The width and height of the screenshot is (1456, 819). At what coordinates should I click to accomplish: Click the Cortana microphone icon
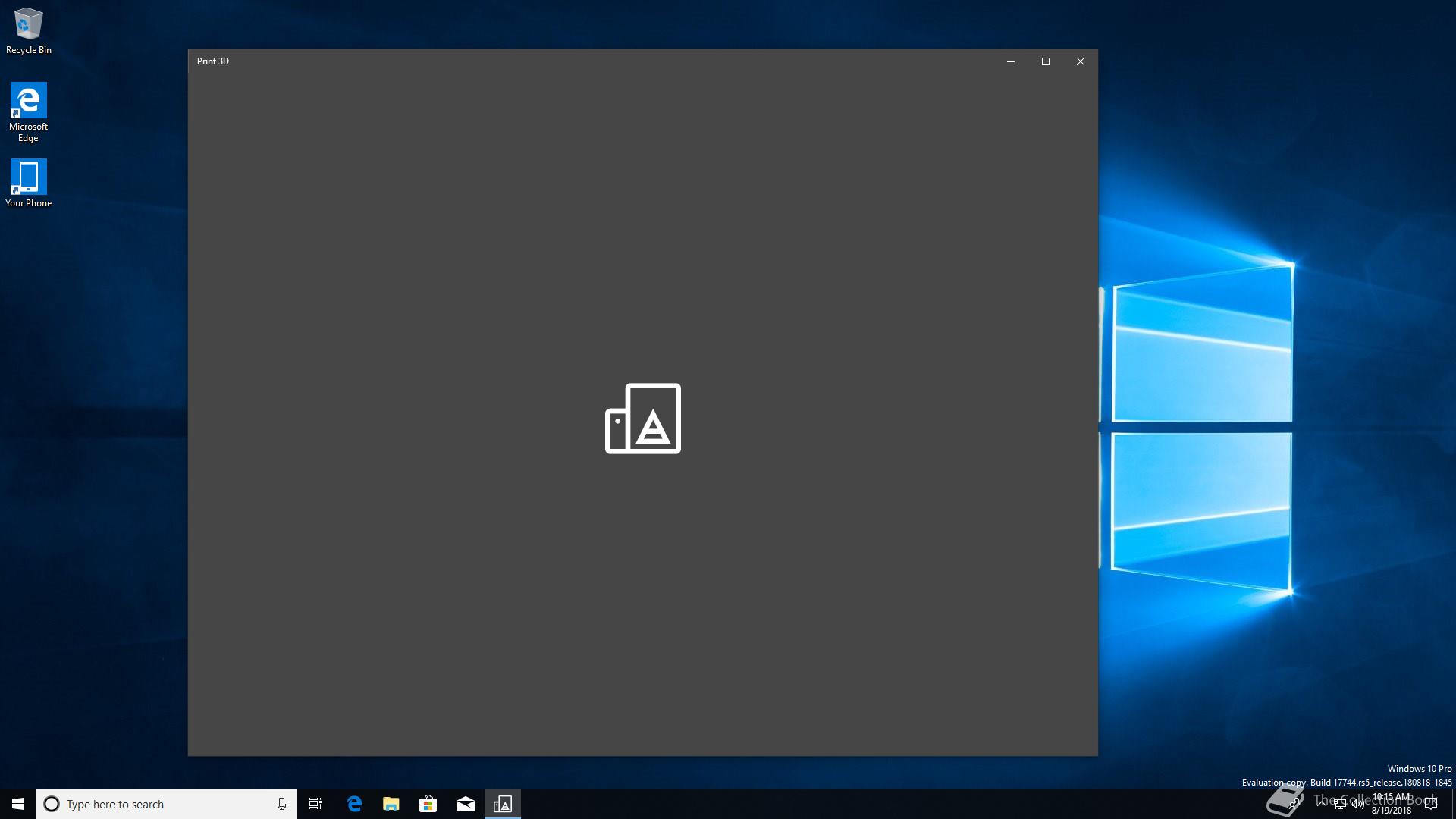pos(281,804)
